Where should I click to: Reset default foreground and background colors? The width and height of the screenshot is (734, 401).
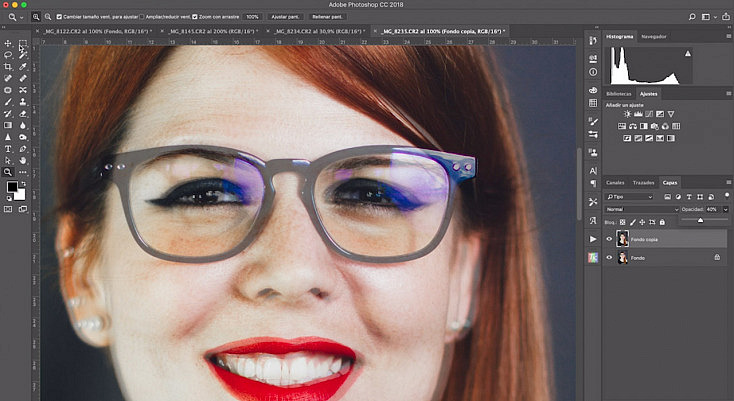[9, 198]
